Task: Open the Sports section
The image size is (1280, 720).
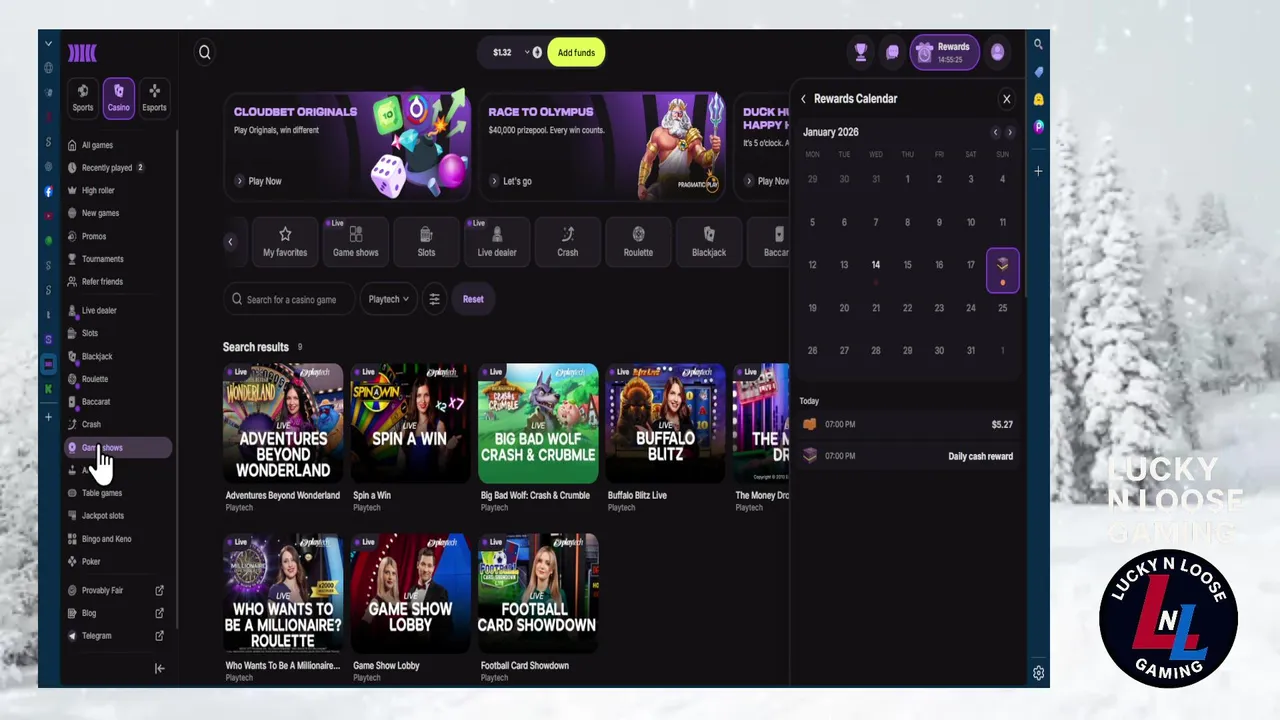Action: [83, 97]
